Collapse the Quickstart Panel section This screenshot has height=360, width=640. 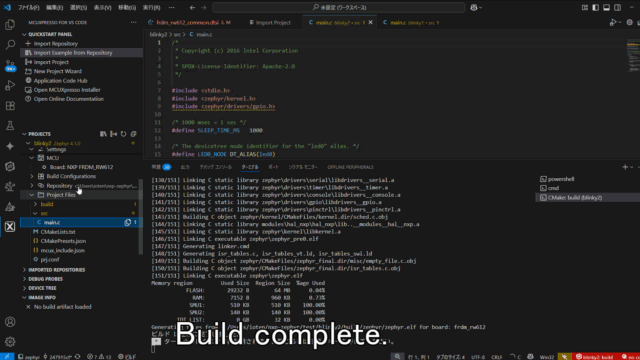pyautogui.click(x=50, y=34)
